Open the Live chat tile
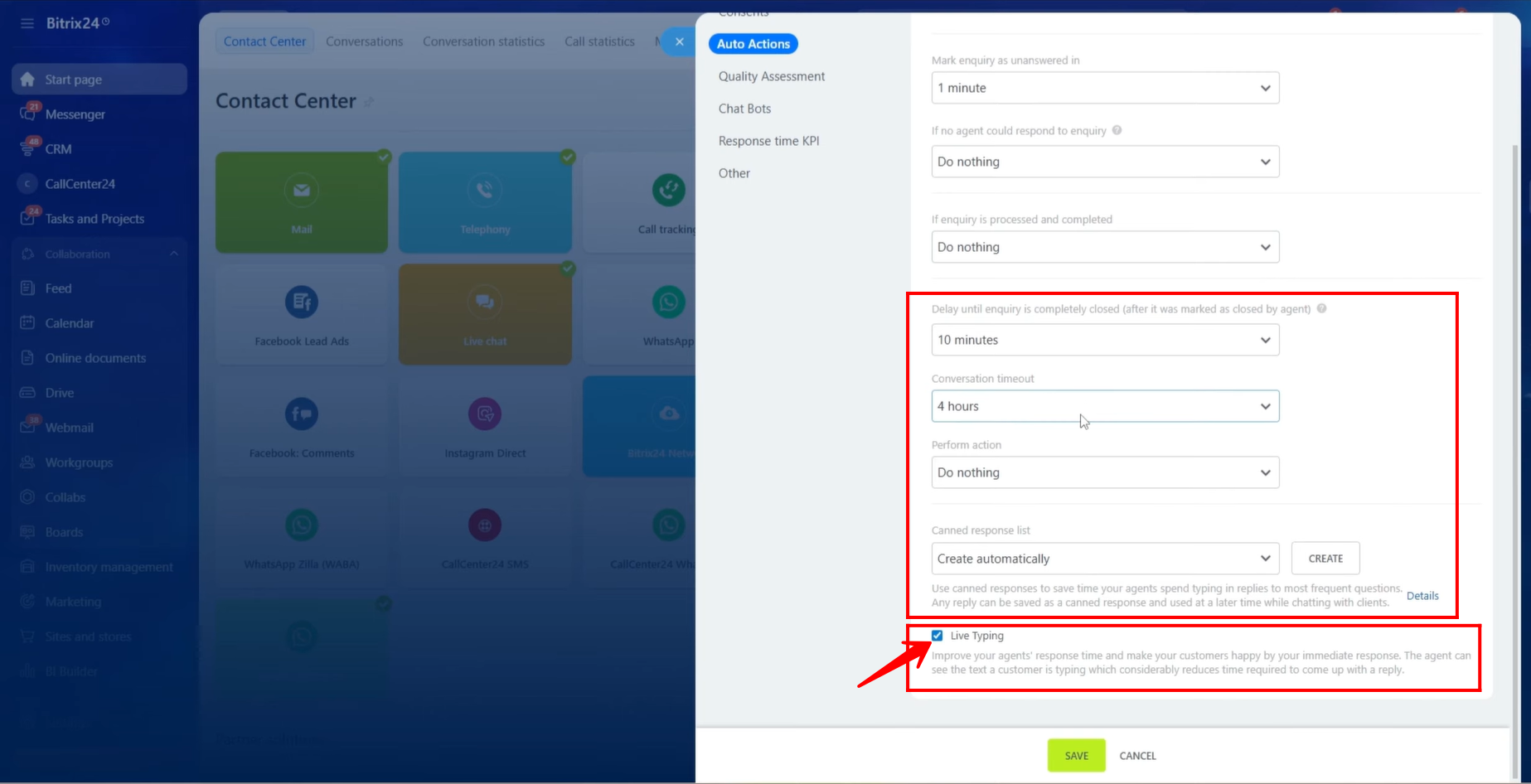1531x784 pixels. (x=485, y=314)
